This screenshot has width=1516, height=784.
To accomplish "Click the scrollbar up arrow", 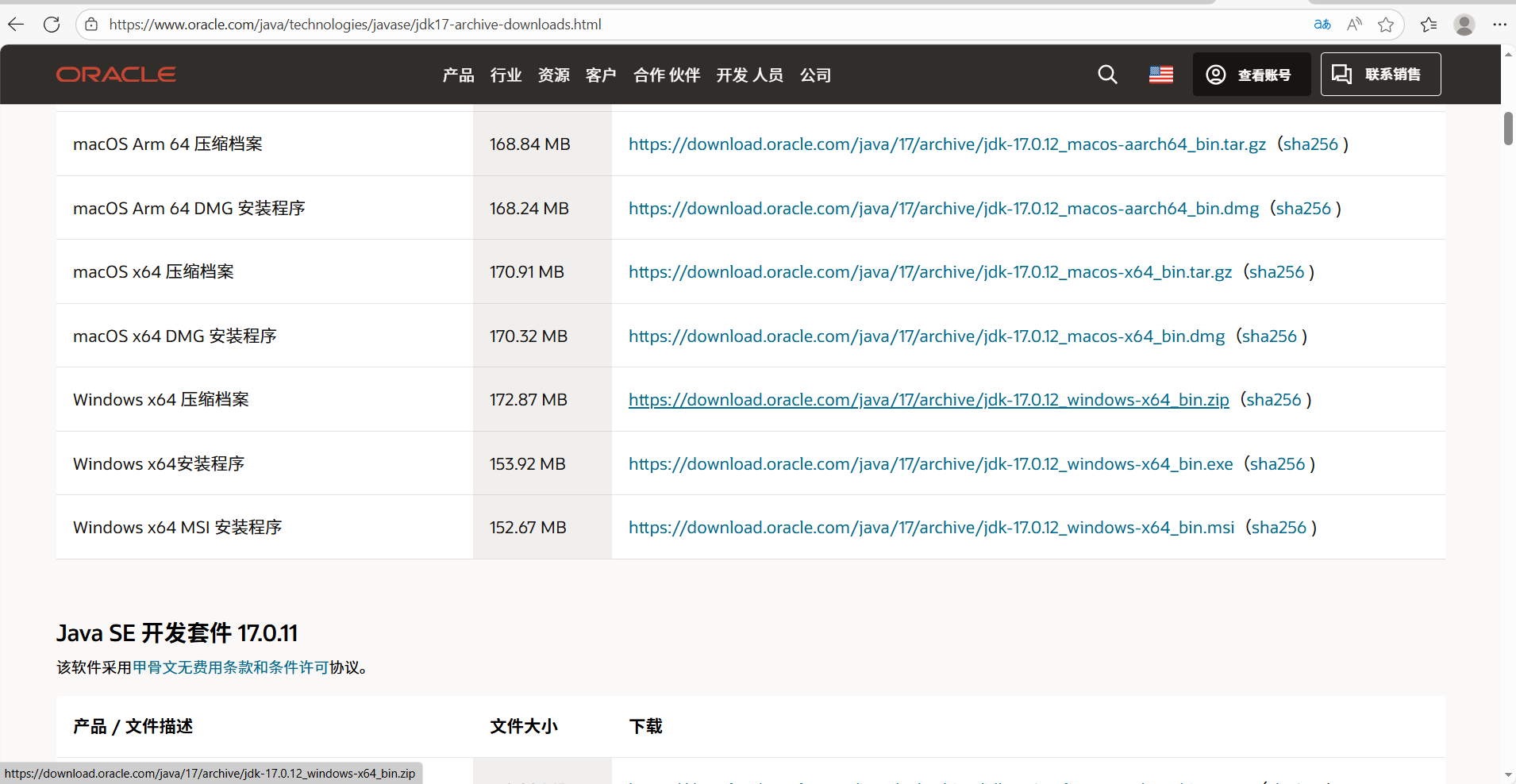I will click(1508, 54).
